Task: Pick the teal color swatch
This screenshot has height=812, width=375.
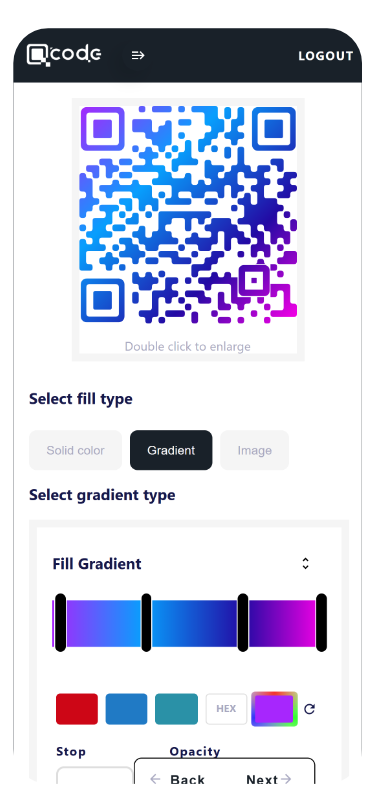Action: click(x=176, y=709)
